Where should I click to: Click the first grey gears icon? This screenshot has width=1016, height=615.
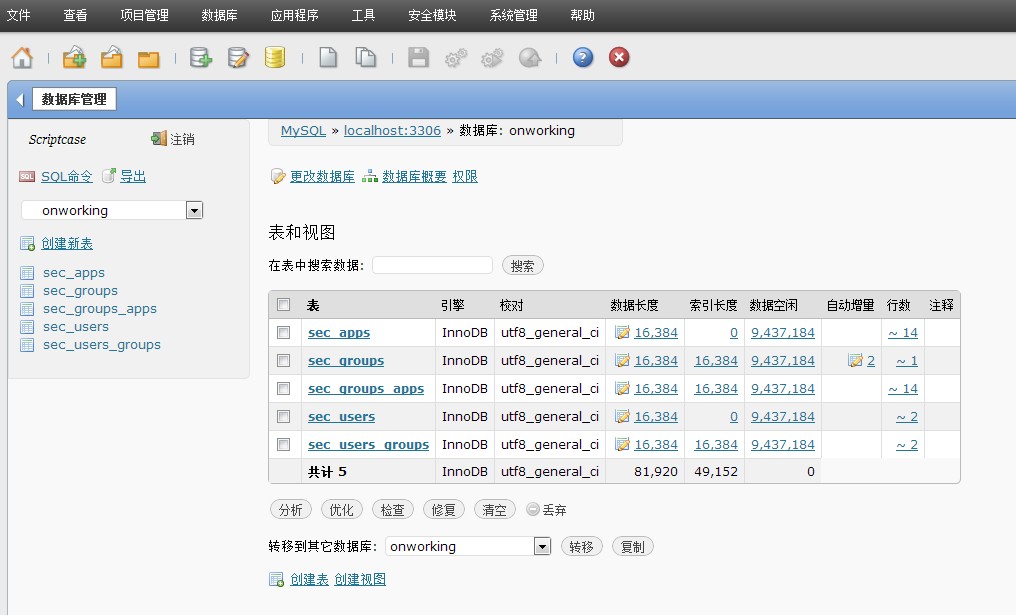456,58
